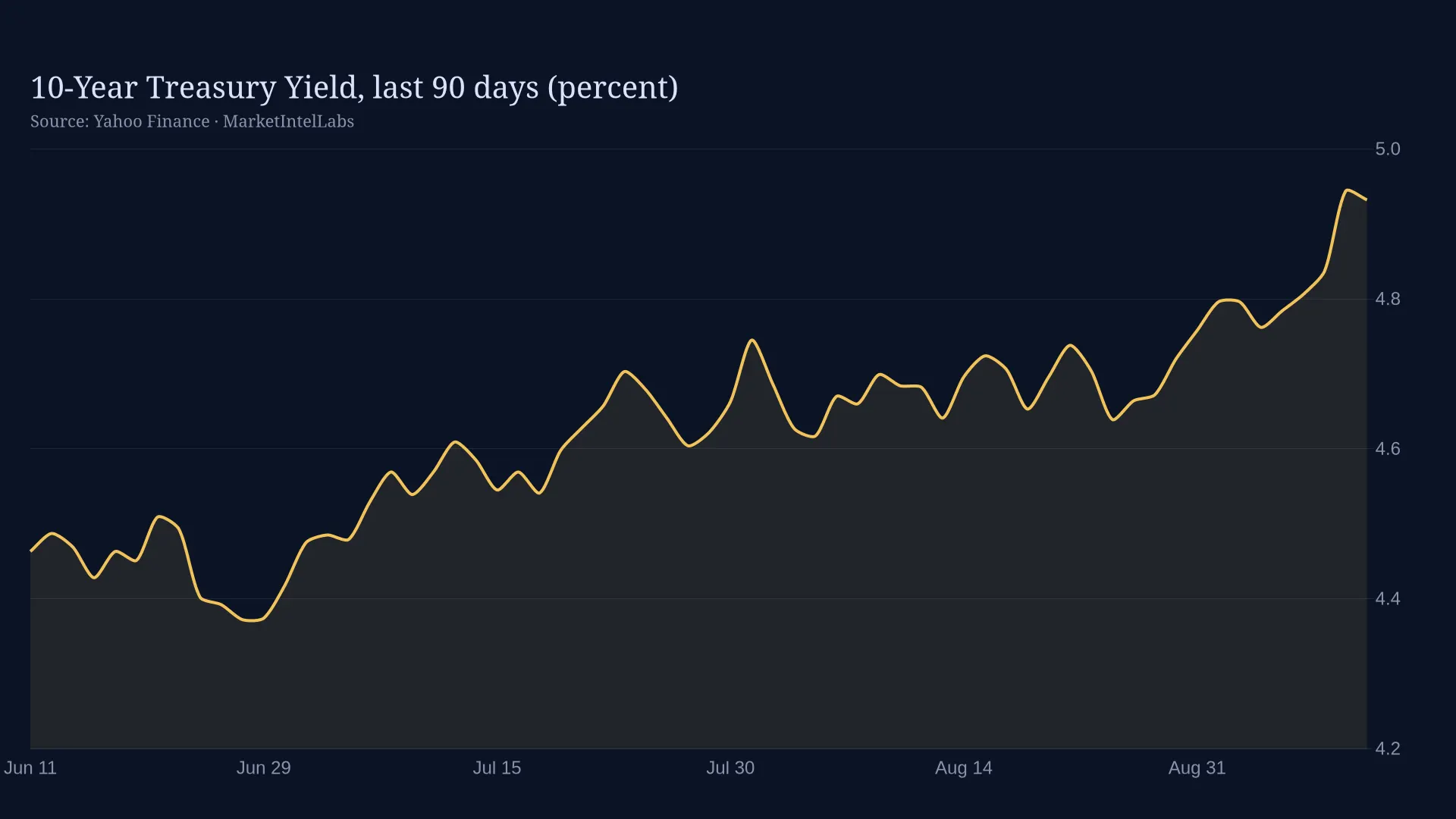Click the 'Jun 11' x-axis date label
Image resolution: width=1456 pixels, height=819 pixels.
click(x=30, y=767)
